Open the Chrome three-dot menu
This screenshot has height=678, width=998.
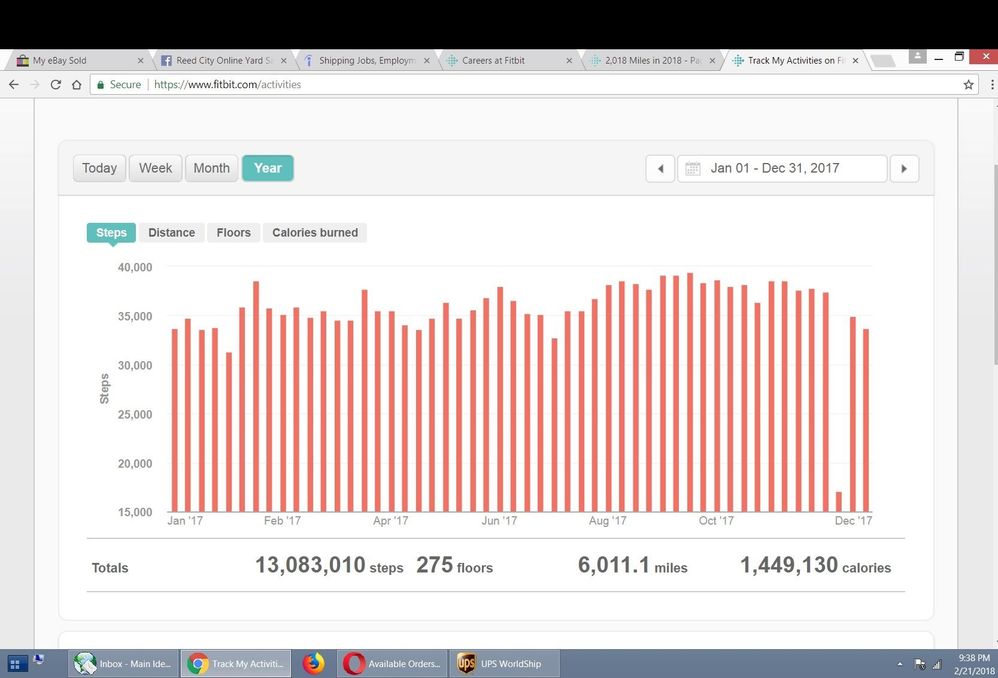point(992,85)
